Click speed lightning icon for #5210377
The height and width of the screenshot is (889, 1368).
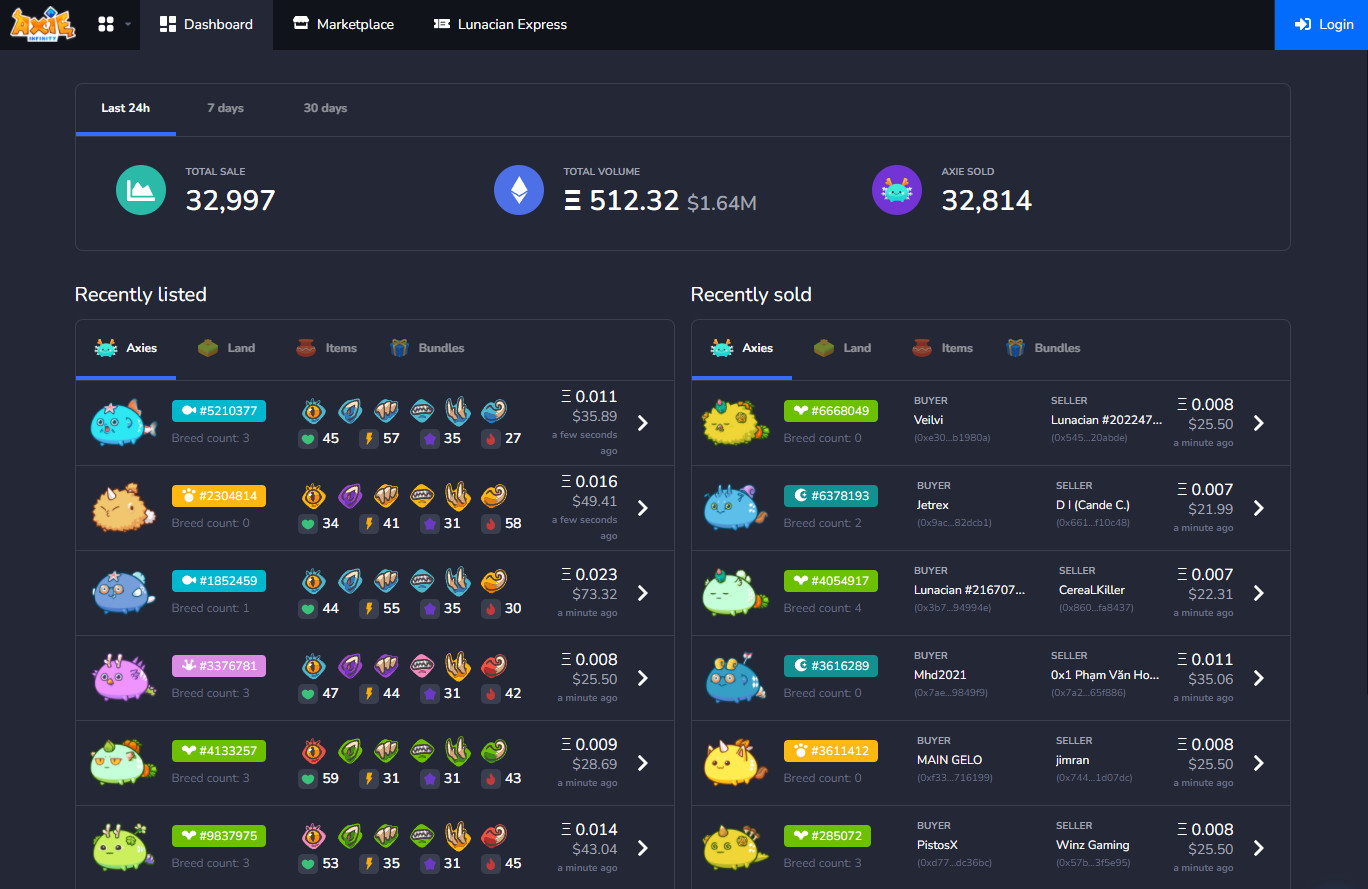pyautogui.click(x=369, y=438)
